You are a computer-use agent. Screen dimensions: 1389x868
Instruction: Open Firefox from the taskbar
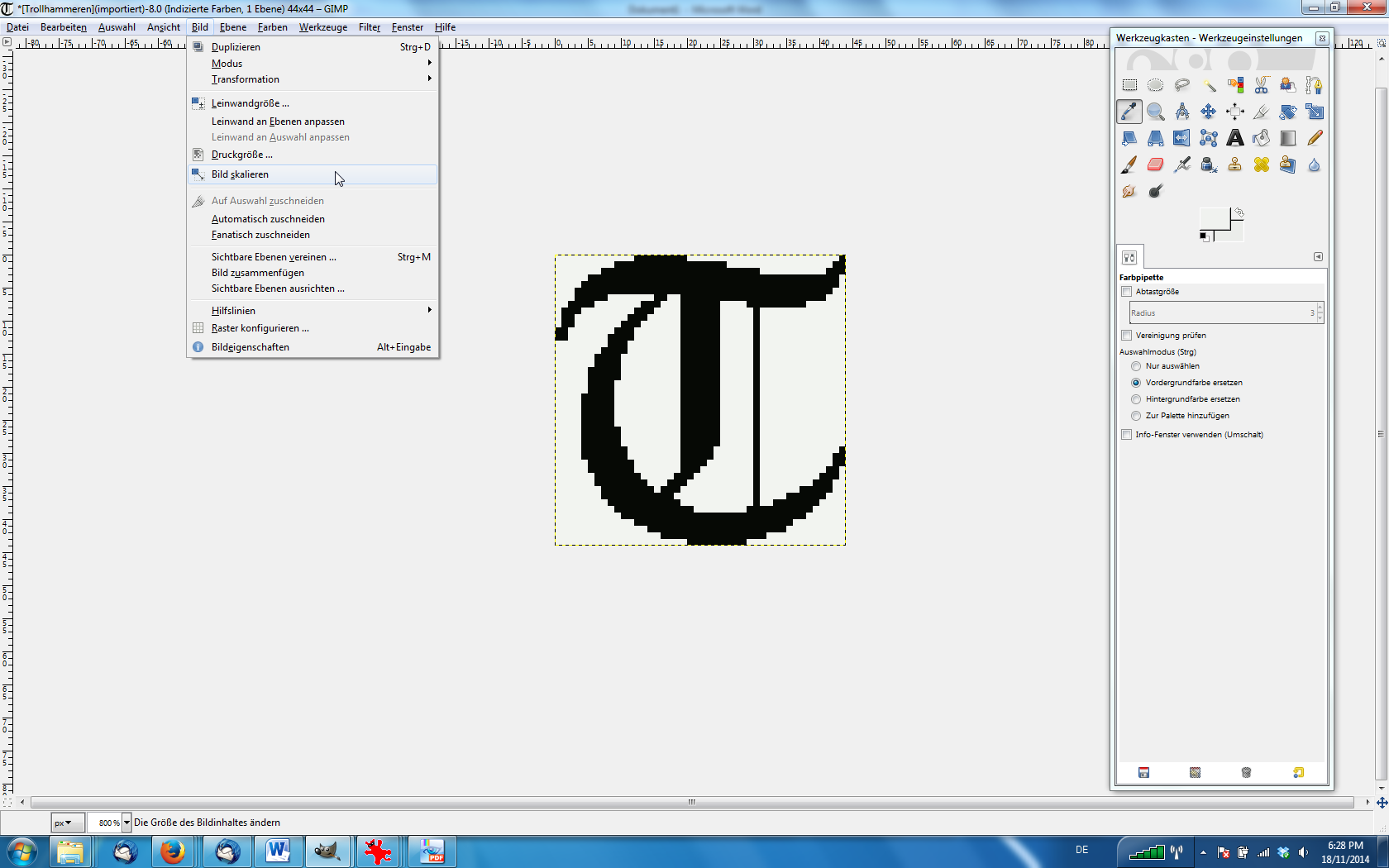(x=172, y=851)
